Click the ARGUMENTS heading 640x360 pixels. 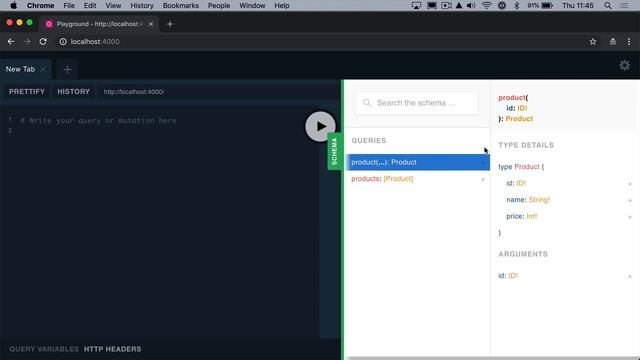tap(523, 254)
